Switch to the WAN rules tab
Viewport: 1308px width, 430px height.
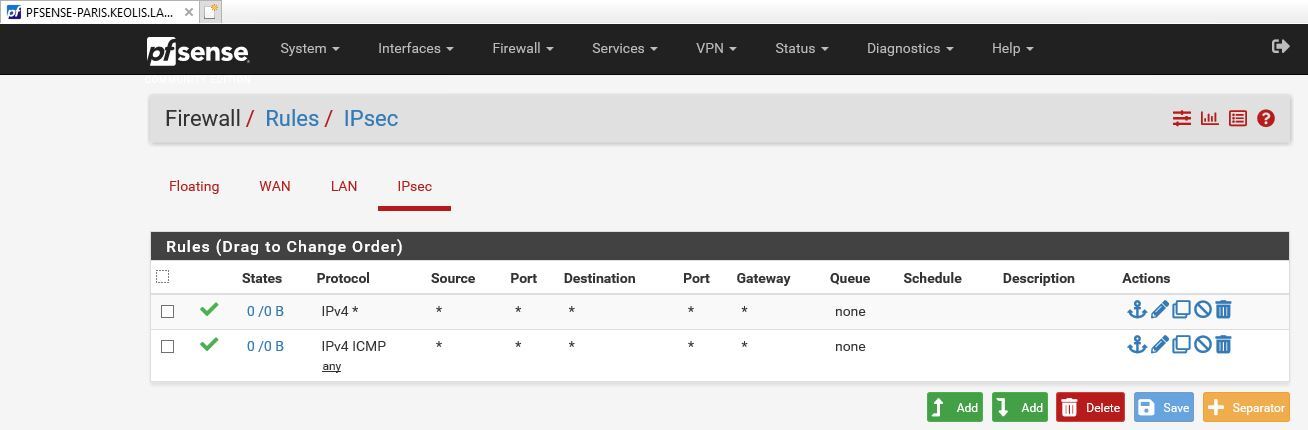point(275,186)
